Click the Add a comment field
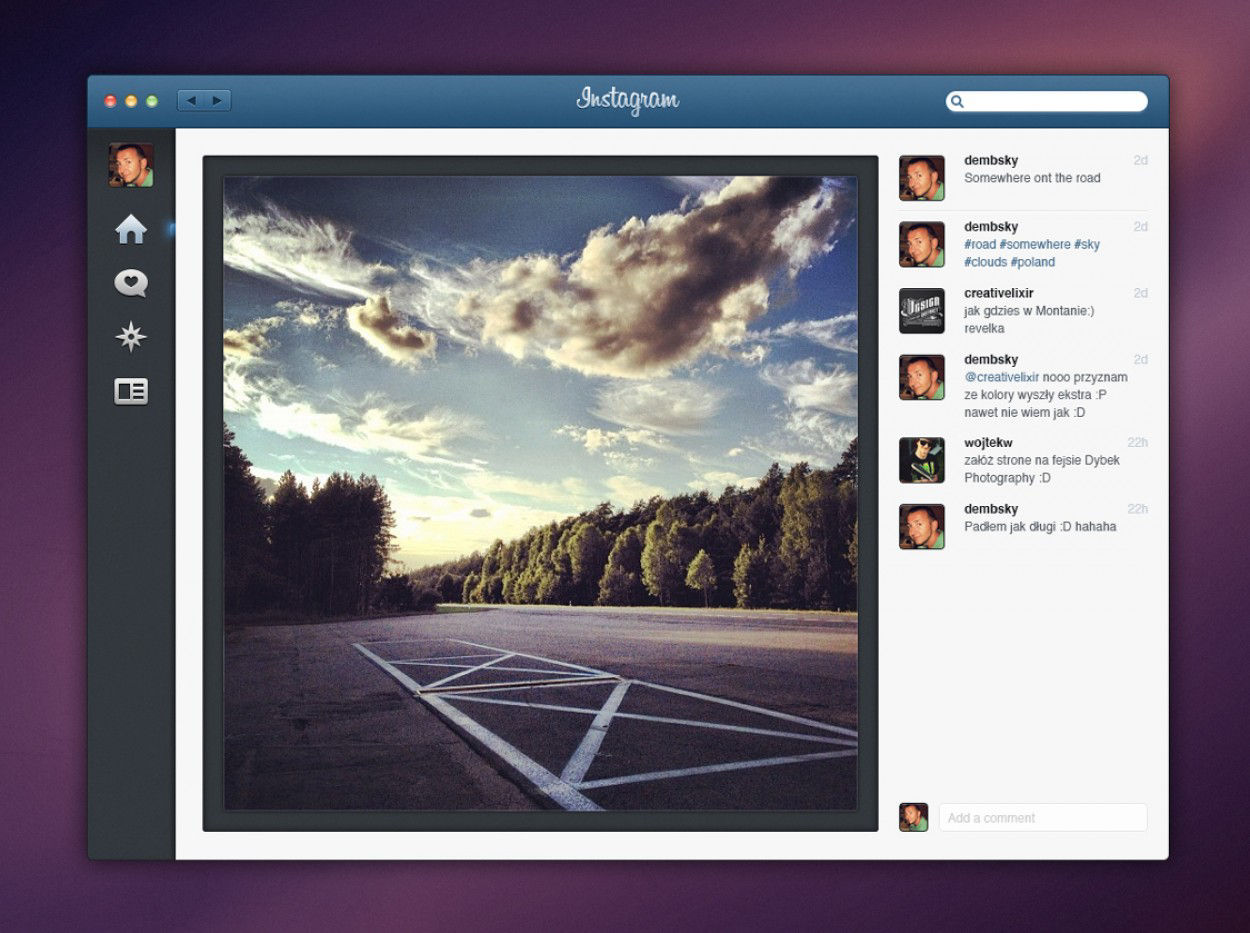Viewport: 1250px width, 933px height. click(1042, 818)
